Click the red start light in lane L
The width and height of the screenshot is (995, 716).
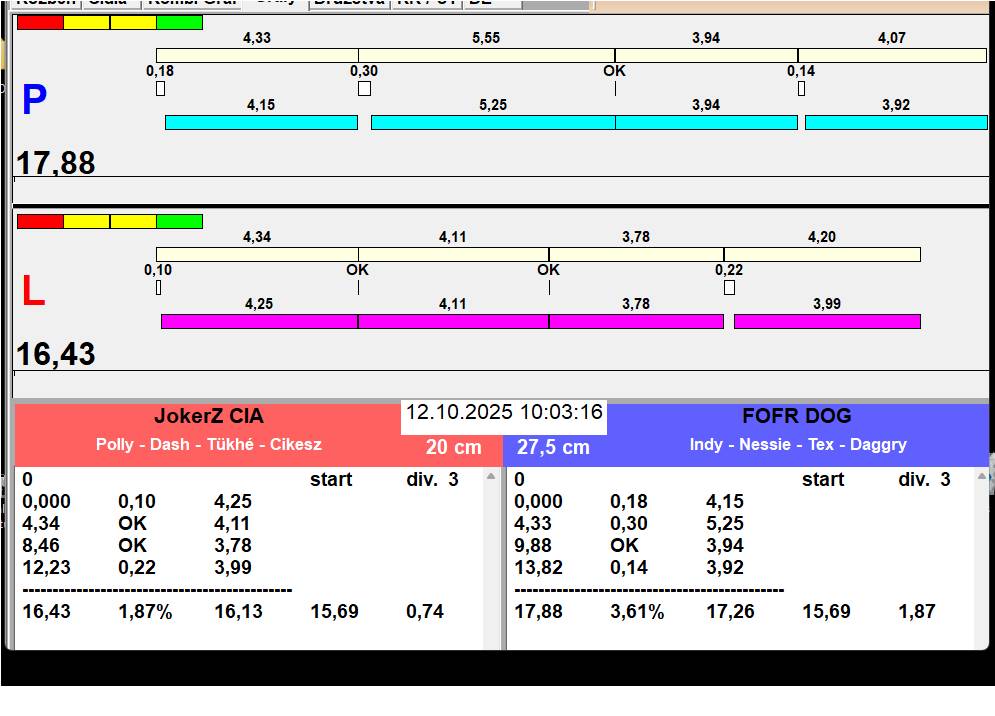40,221
